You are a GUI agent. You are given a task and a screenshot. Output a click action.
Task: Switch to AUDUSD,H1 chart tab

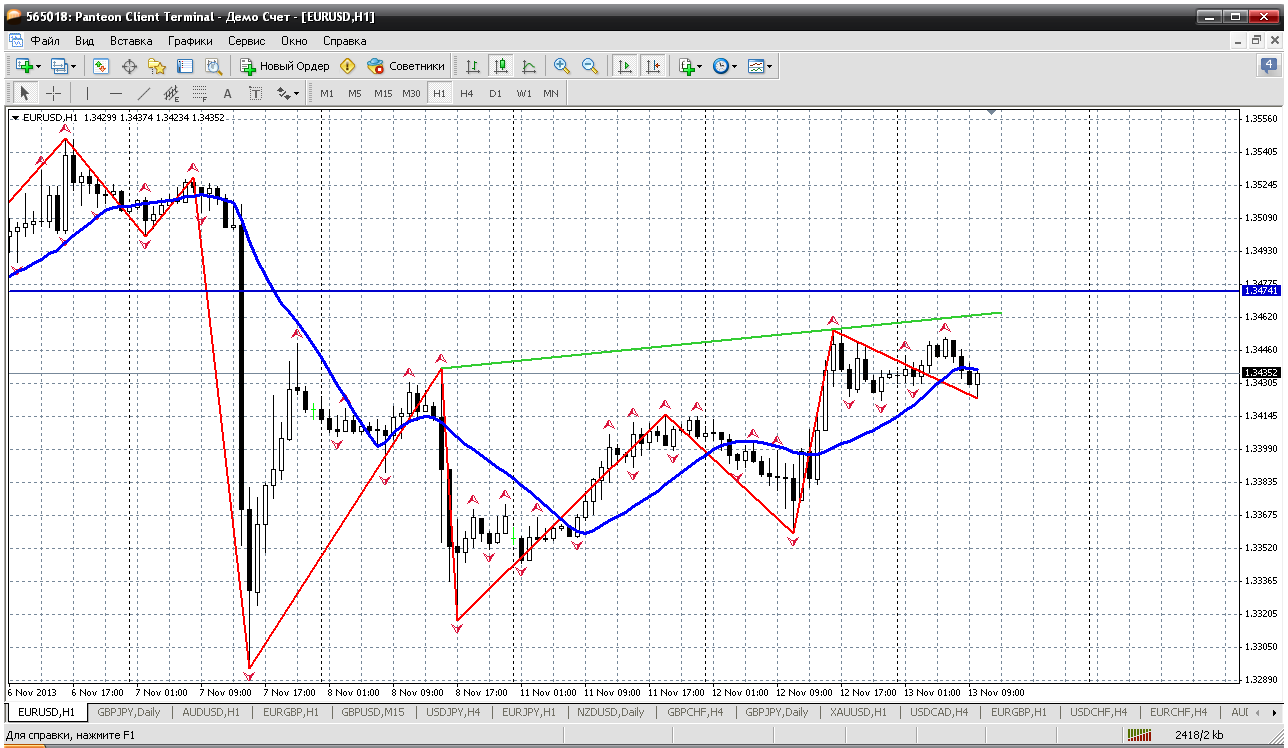coord(211,712)
